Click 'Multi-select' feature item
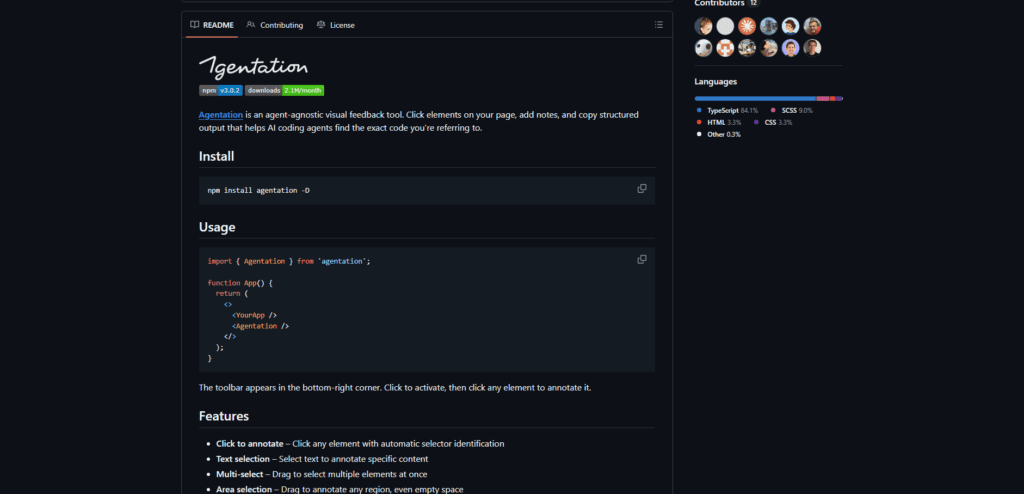Image resolution: width=1024 pixels, height=494 pixels. point(322,474)
